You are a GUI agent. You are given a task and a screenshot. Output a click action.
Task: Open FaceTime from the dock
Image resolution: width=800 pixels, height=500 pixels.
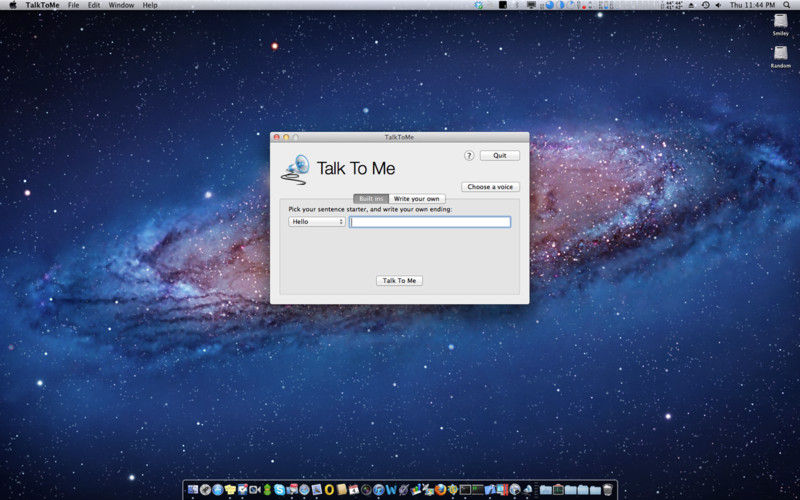point(255,490)
